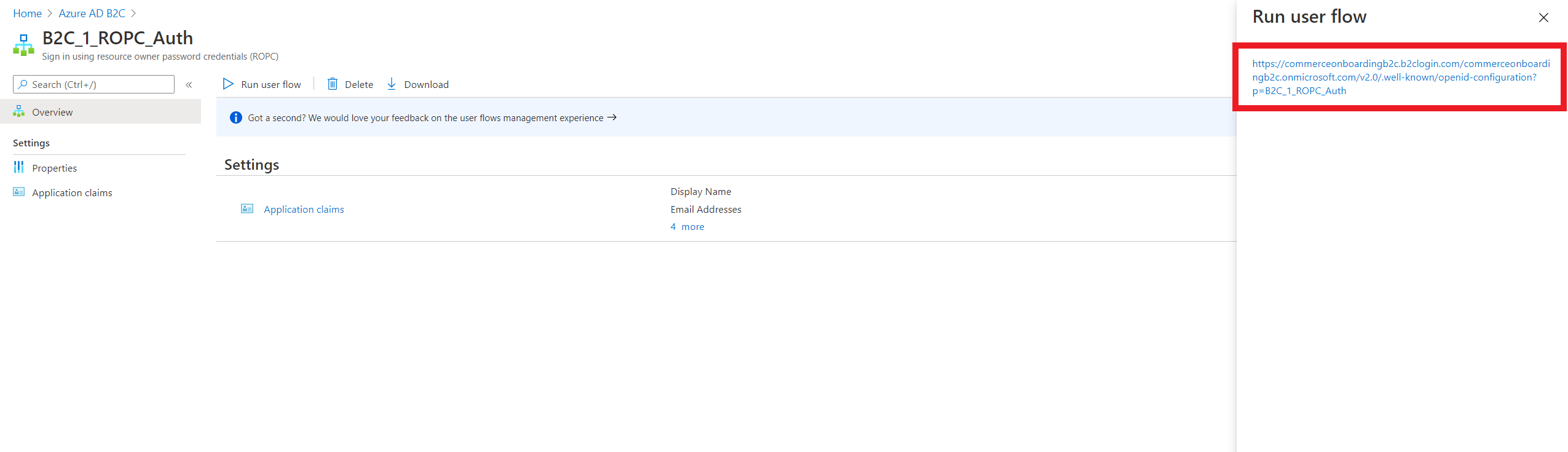Click the search magnifier icon
Image resolution: width=1568 pixels, height=452 pixels.
[x=23, y=84]
